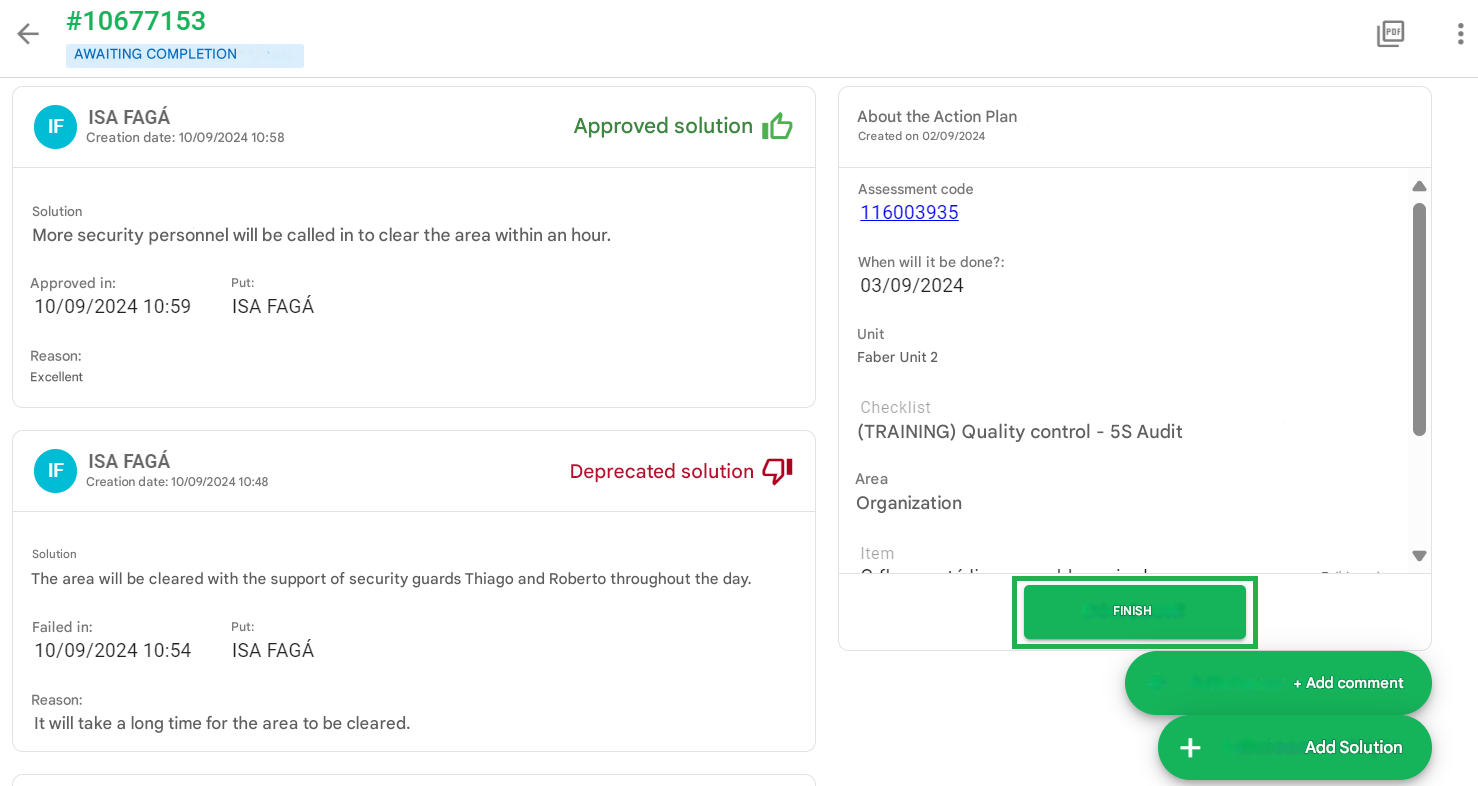Image resolution: width=1478 pixels, height=786 pixels.
Task: Click the area value 'Organization'
Action: click(x=909, y=503)
